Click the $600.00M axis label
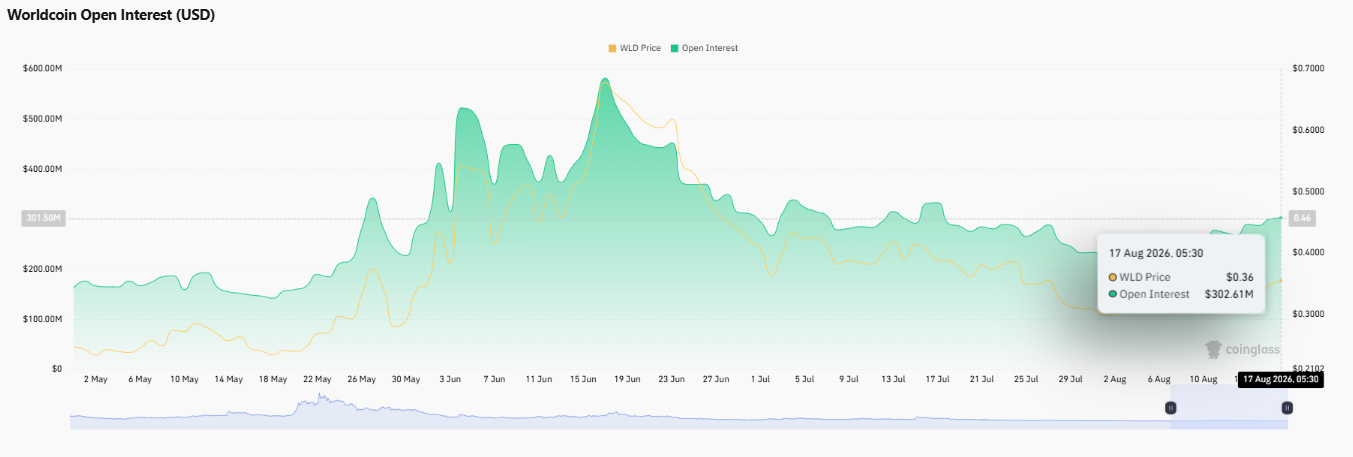Viewport: 1353px width, 457px height. click(42, 69)
